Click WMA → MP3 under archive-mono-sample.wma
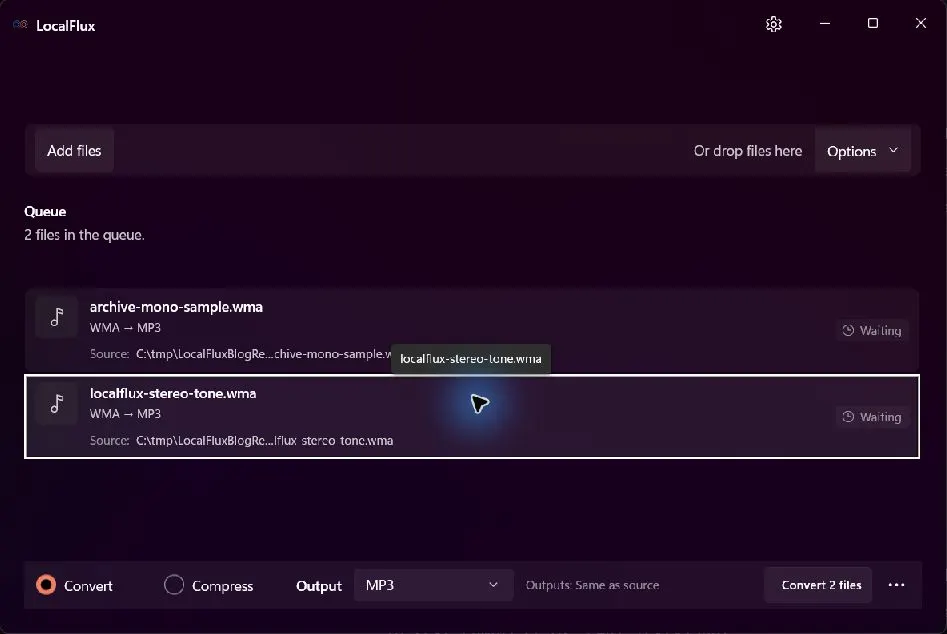This screenshot has height=634, width=947. 125,327
